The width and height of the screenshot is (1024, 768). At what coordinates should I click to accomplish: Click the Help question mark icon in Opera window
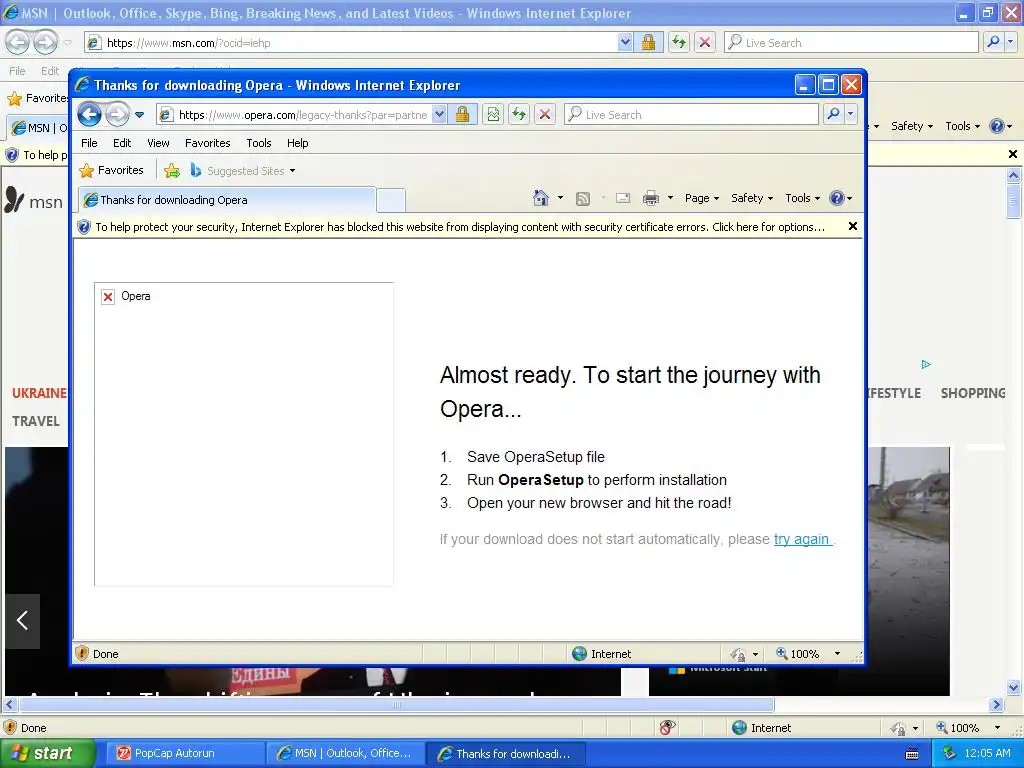point(837,198)
